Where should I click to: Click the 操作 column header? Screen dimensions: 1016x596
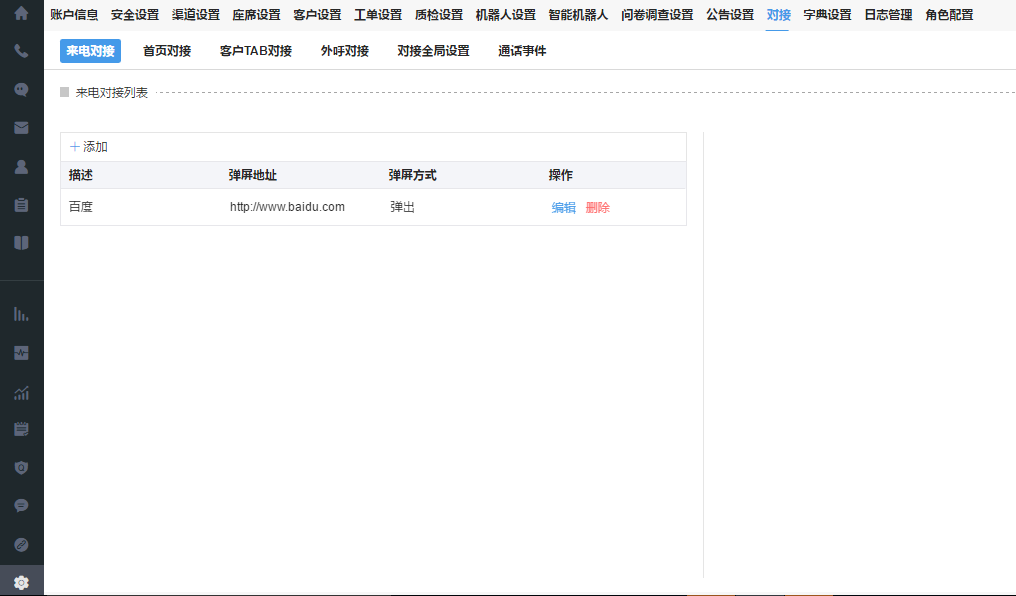tap(560, 175)
